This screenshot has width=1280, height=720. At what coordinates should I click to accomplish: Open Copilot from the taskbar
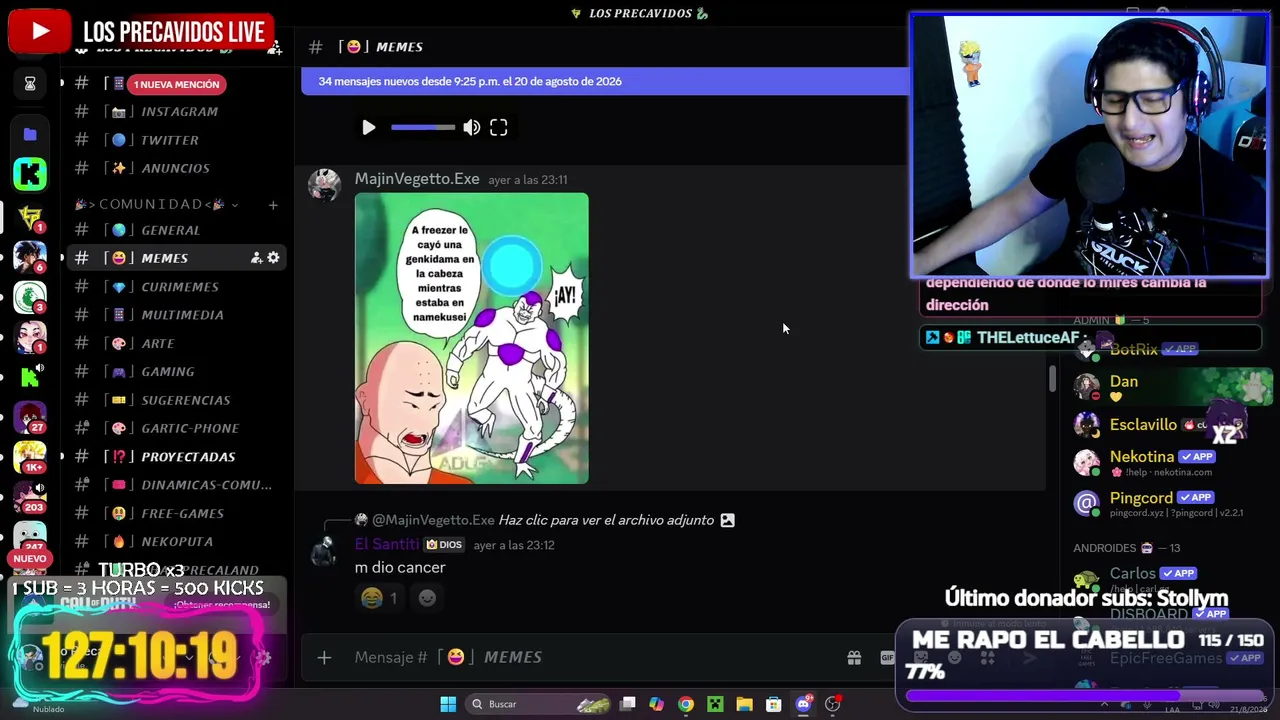click(x=656, y=704)
